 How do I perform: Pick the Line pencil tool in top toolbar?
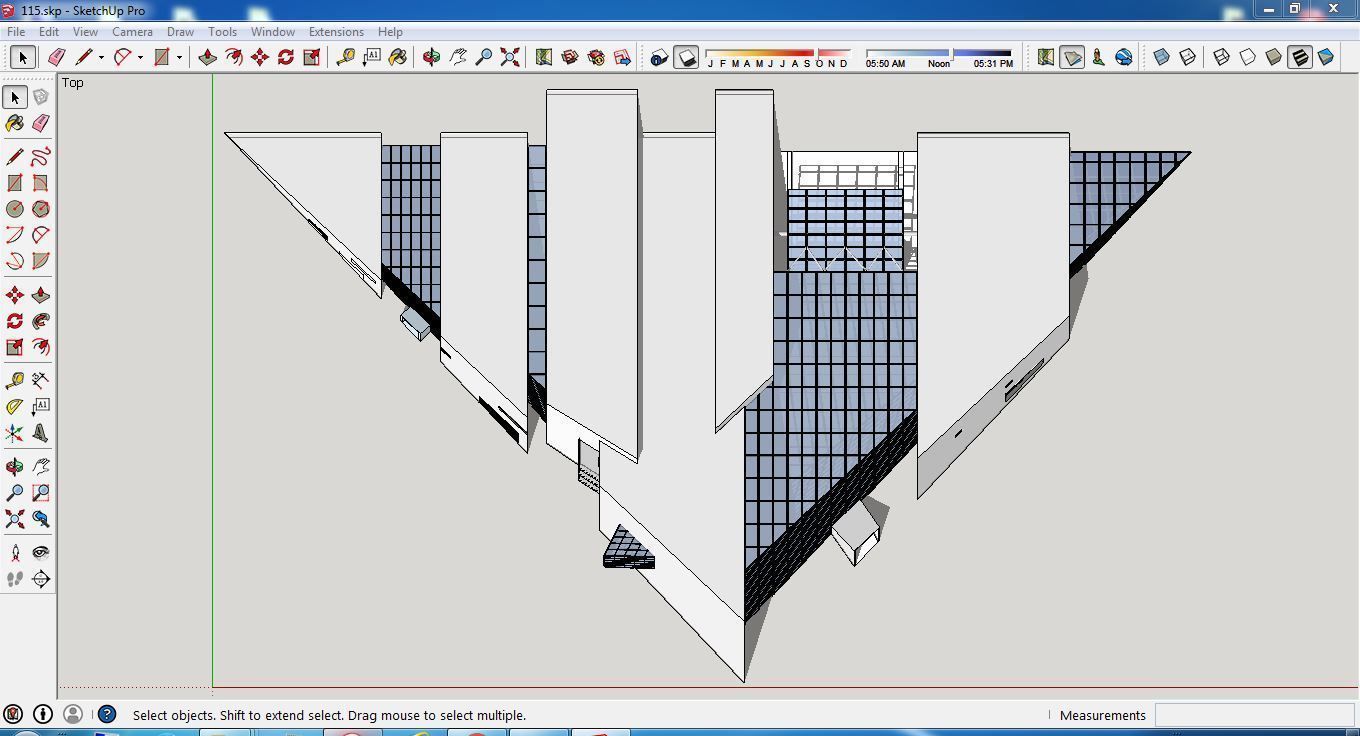coord(83,58)
